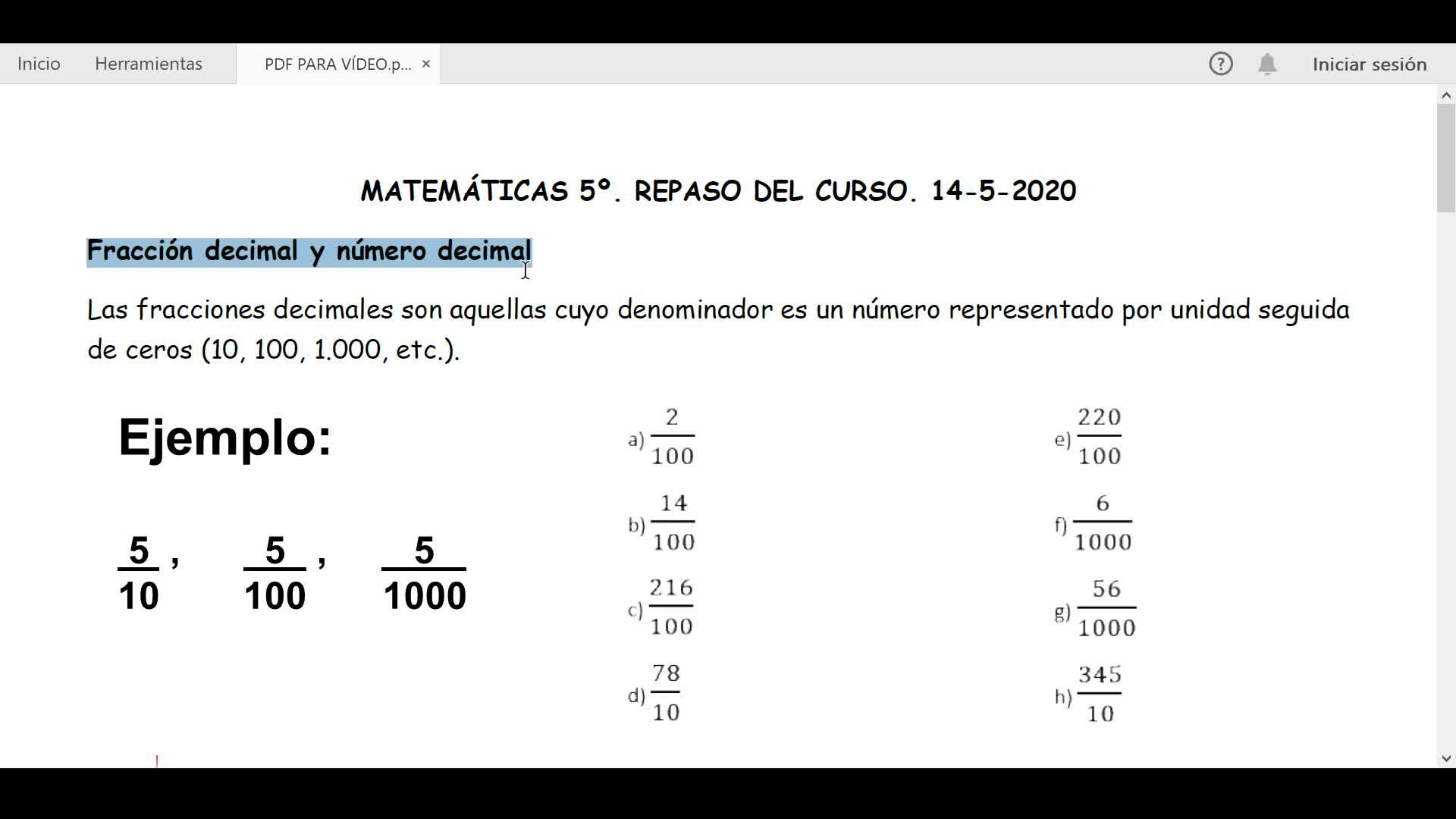Click the word denominador in the paragraph
Screen dimensions: 1456x819
tap(695, 310)
